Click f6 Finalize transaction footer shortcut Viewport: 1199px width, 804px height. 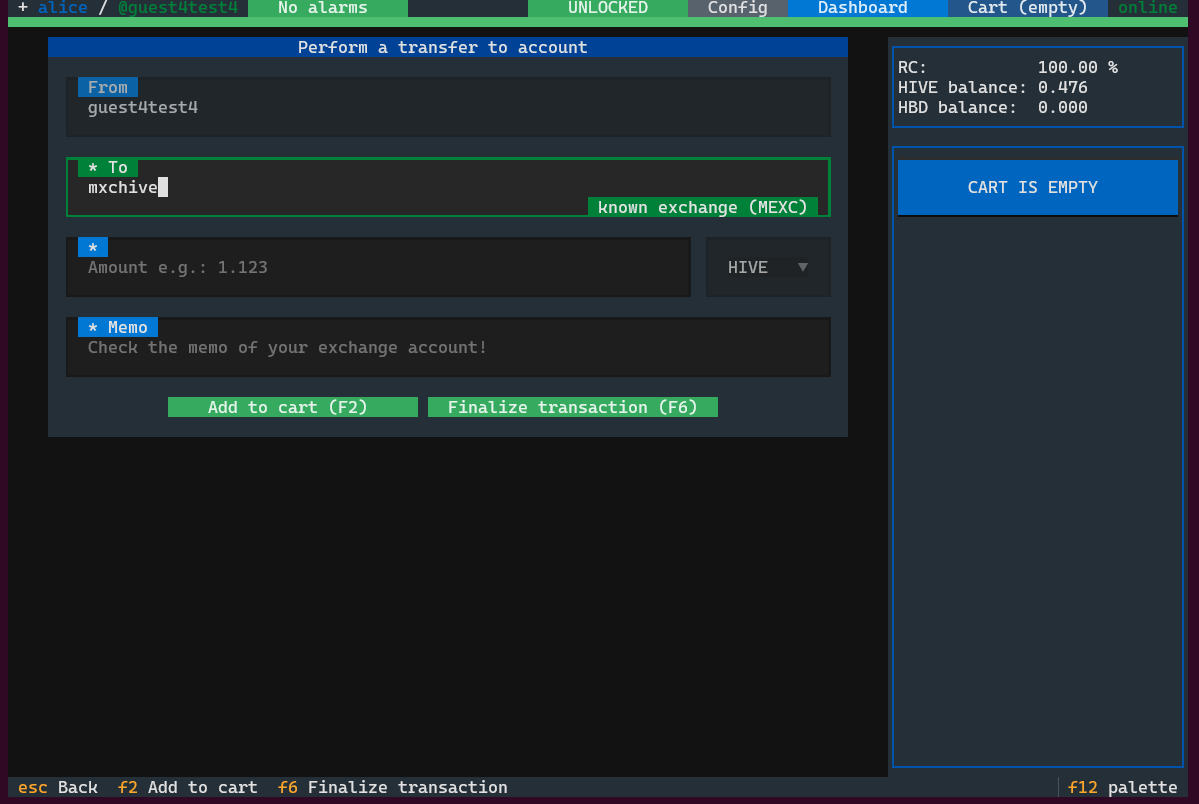pos(392,787)
